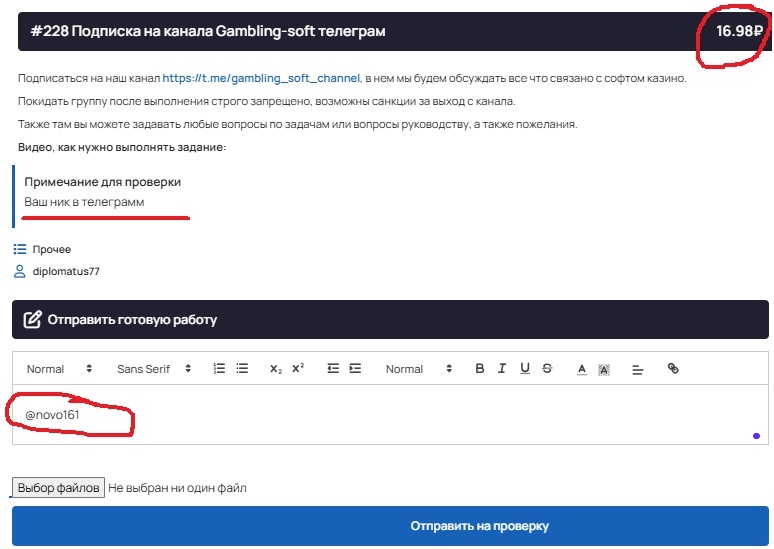
Task: Open the first Normal heading dropdown
Action: click(x=59, y=369)
